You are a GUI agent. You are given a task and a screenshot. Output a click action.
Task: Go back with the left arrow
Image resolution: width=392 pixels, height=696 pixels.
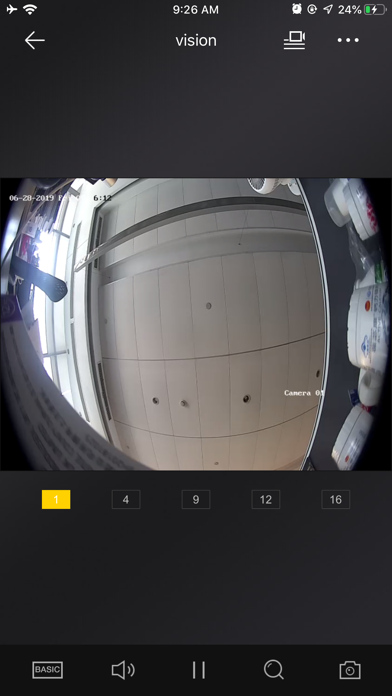(x=35, y=40)
